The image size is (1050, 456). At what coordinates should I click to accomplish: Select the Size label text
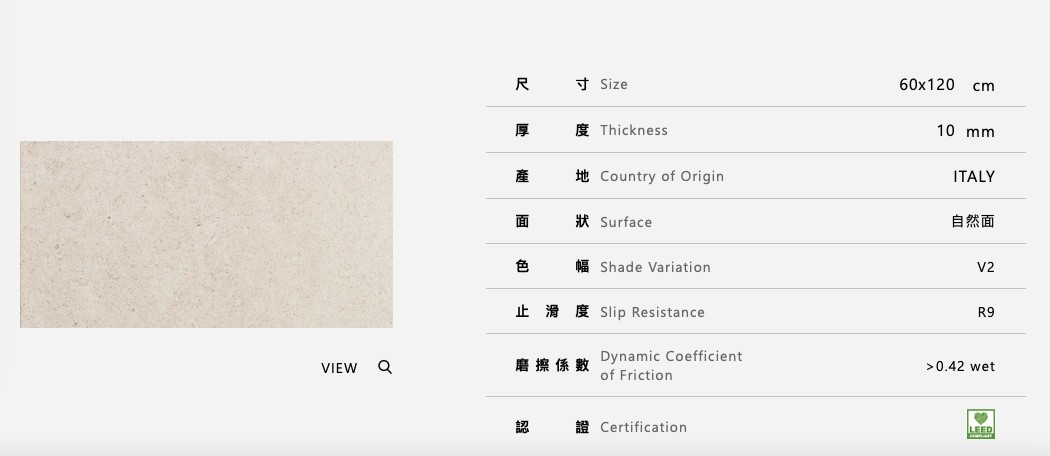[614, 84]
